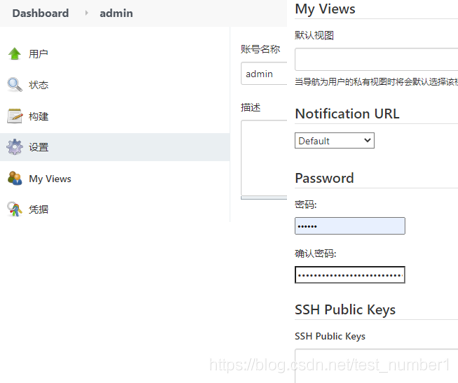Click the small SSH Public Keys field label
This screenshot has height=383, width=458.
click(330, 336)
